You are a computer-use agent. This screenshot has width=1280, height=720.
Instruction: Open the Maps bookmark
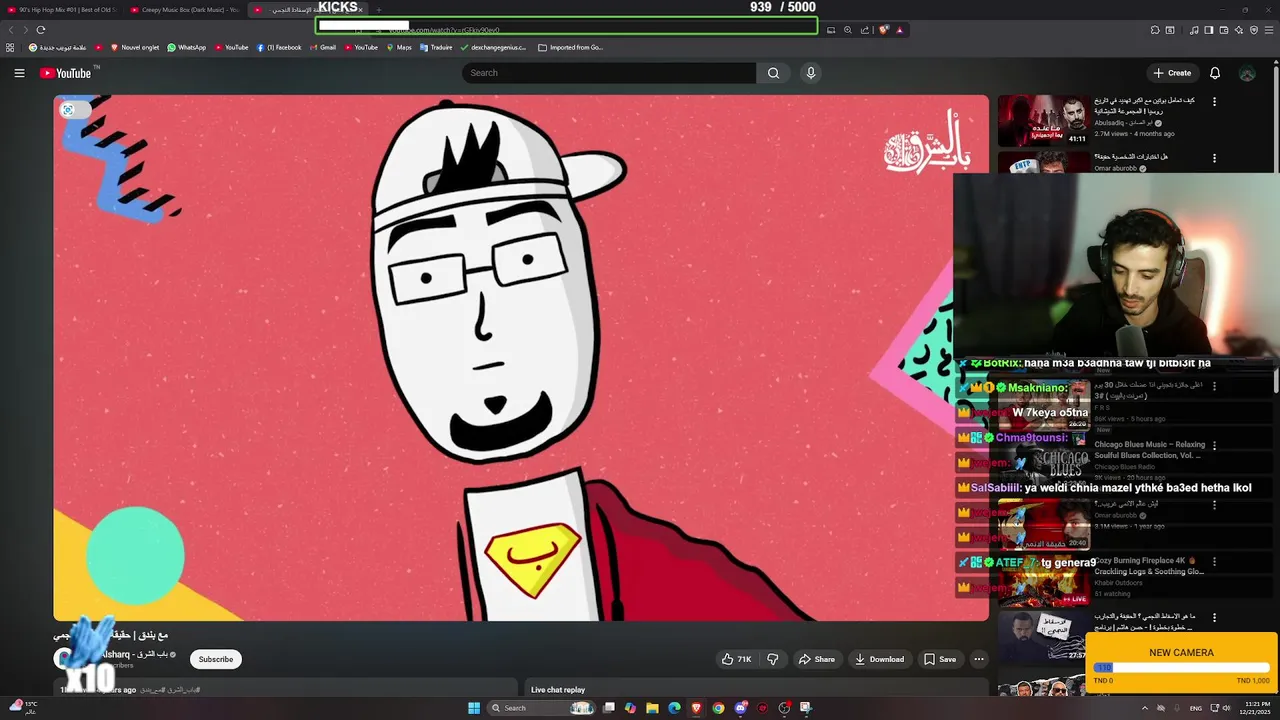(399, 47)
